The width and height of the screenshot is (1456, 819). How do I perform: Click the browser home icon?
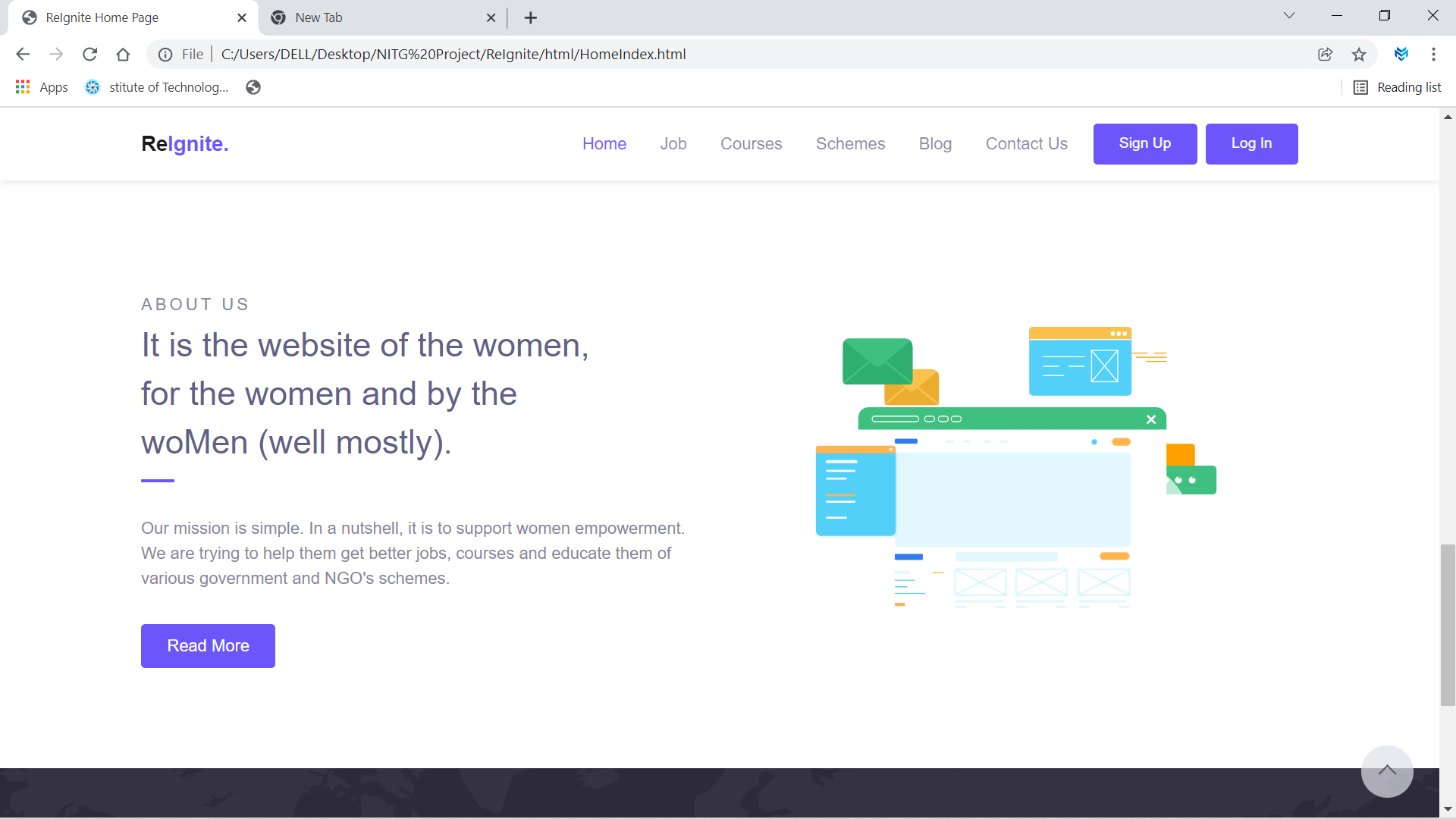pos(123,54)
